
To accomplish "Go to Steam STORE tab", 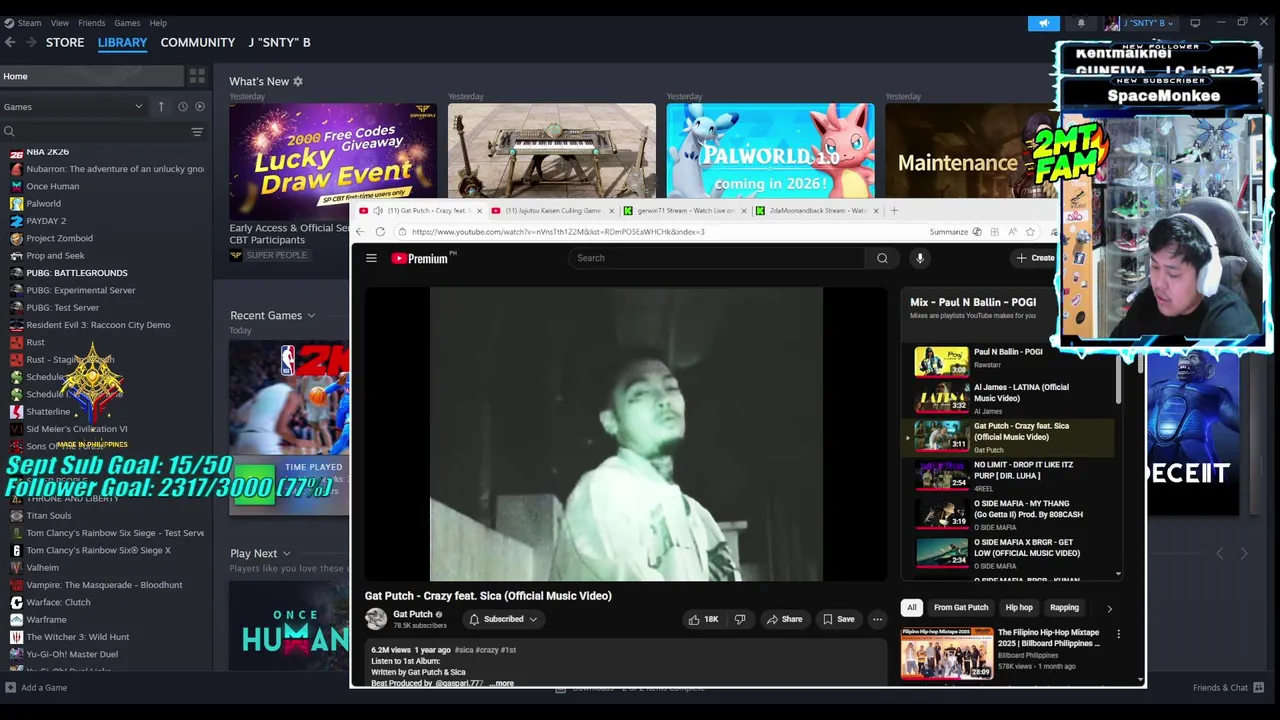I will (x=65, y=42).
